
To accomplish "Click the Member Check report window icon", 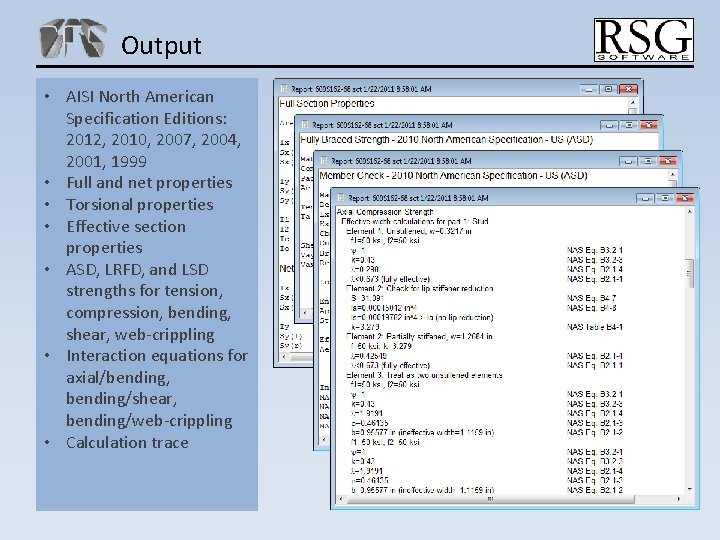I will pos(324,161).
